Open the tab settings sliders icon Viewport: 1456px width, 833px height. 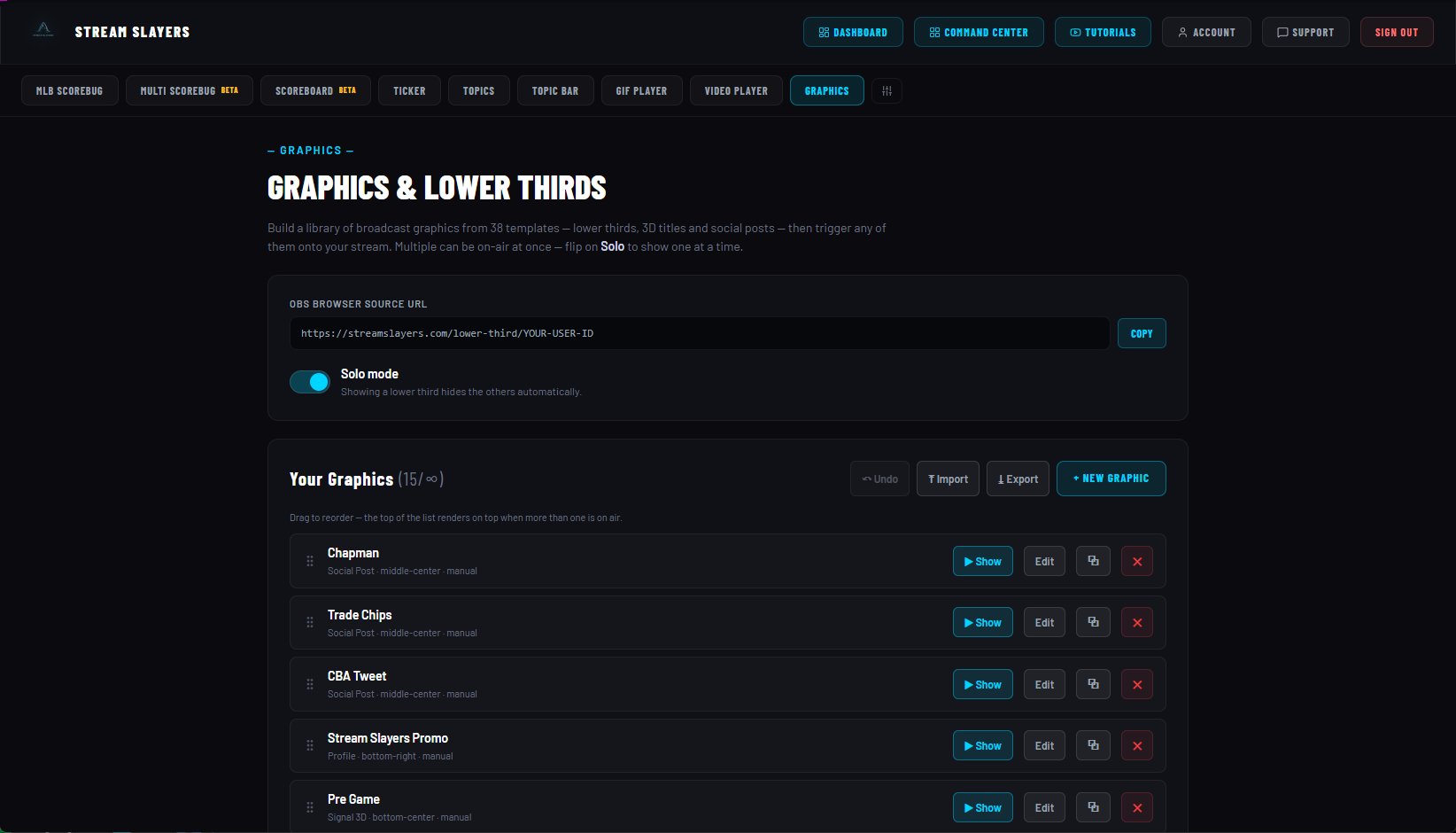point(887,91)
